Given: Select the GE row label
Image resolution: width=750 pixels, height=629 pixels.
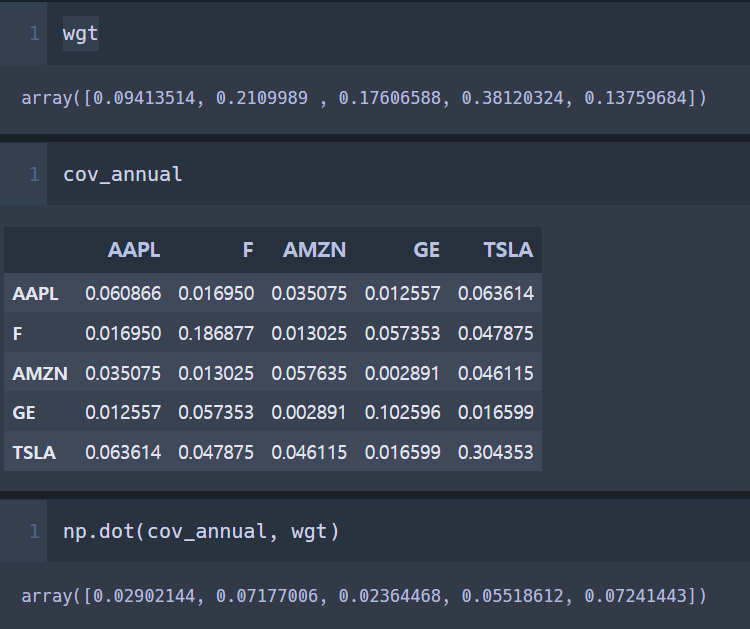Looking at the screenshot, I should point(24,413).
